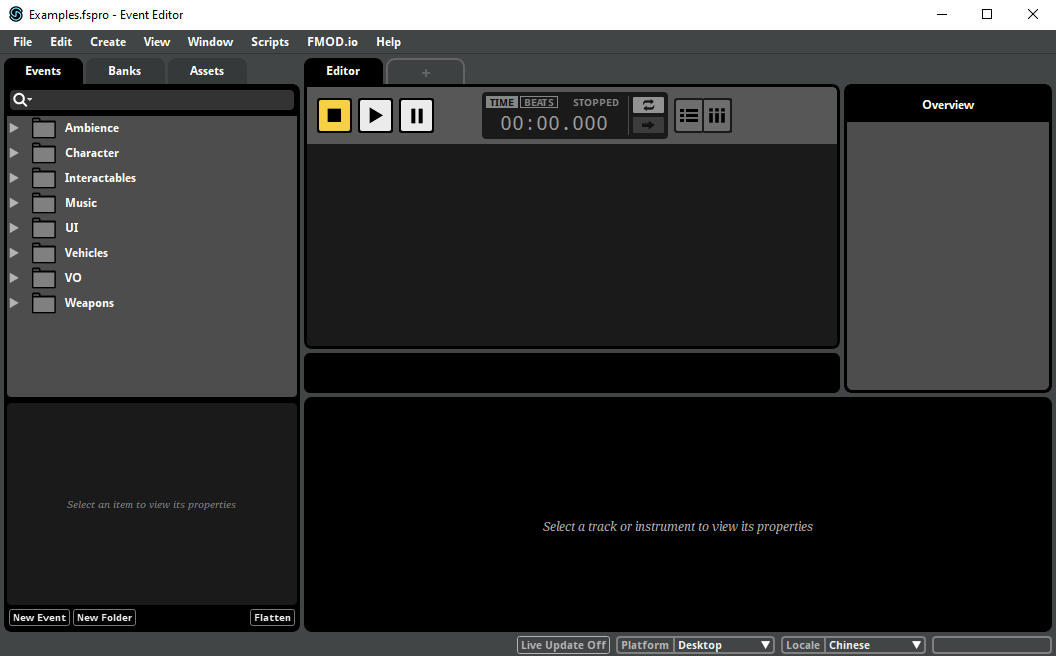Open the Scripts menu

270,42
